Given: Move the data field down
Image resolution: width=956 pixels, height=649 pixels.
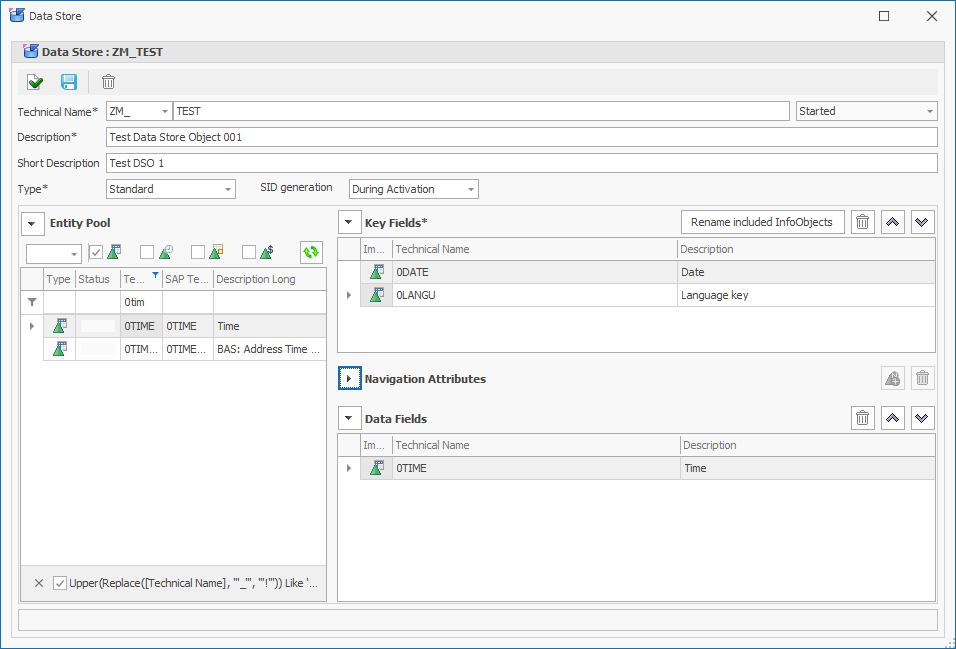Looking at the screenshot, I should coord(923,418).
